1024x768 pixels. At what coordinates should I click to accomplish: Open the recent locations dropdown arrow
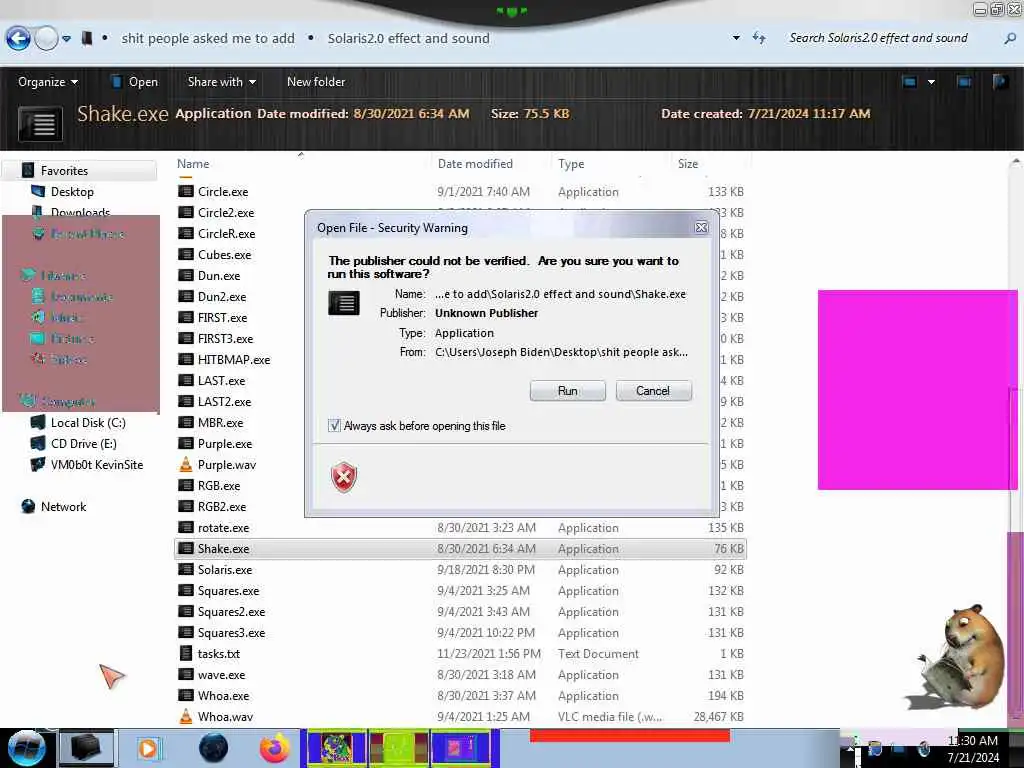(67, 39)
